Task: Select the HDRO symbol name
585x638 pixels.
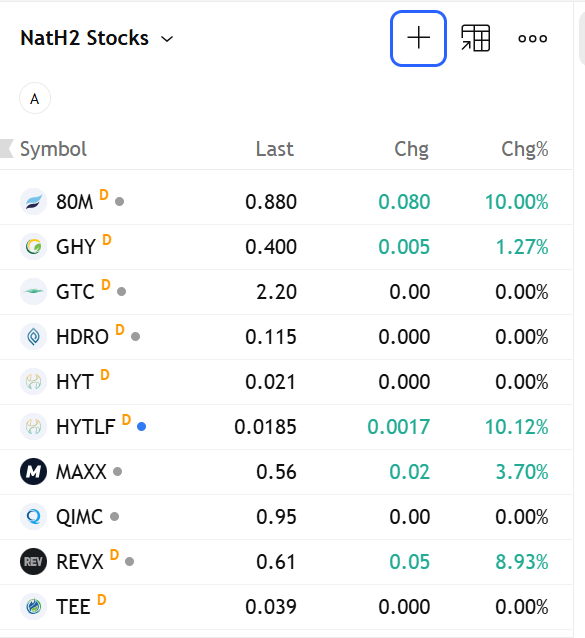Action: 83,337
